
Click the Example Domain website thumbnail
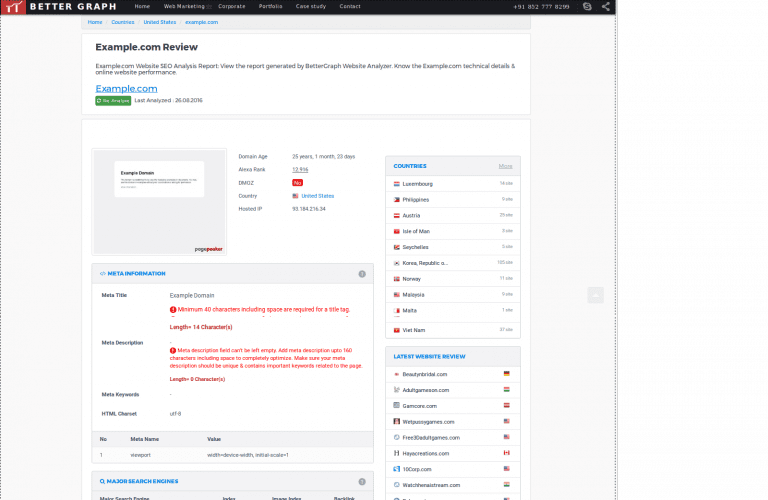(160, 200)
